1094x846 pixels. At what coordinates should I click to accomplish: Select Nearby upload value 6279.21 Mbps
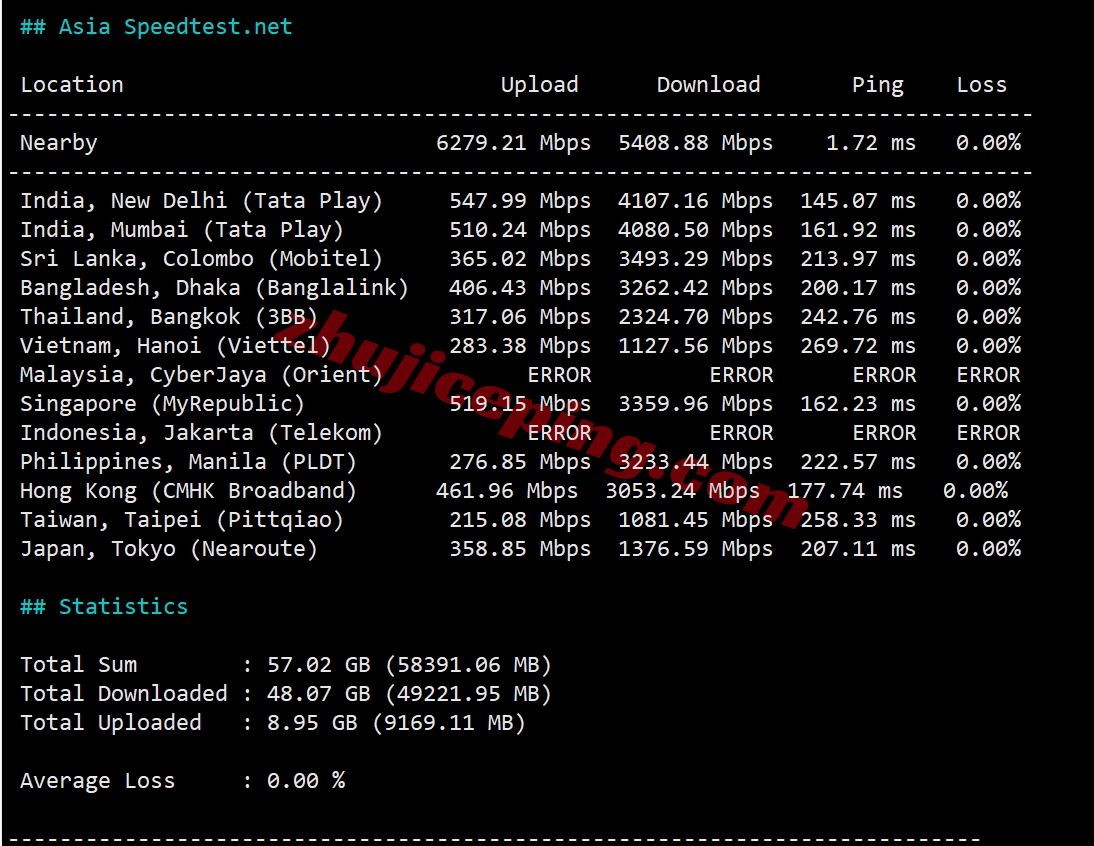pos(513,143)
